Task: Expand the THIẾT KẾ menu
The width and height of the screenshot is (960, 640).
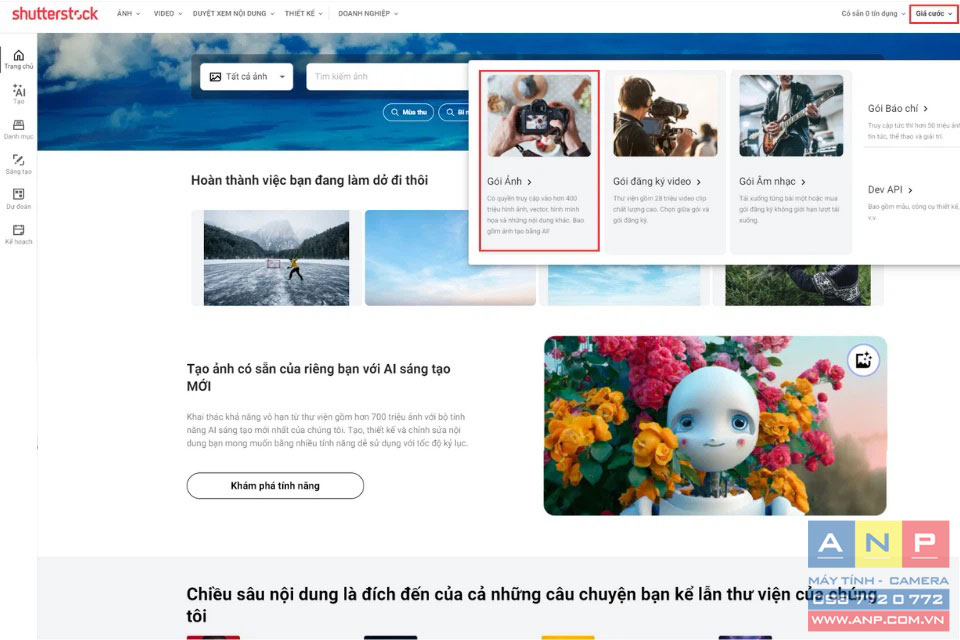Action: pyautogui.click(x=303, y=13)
